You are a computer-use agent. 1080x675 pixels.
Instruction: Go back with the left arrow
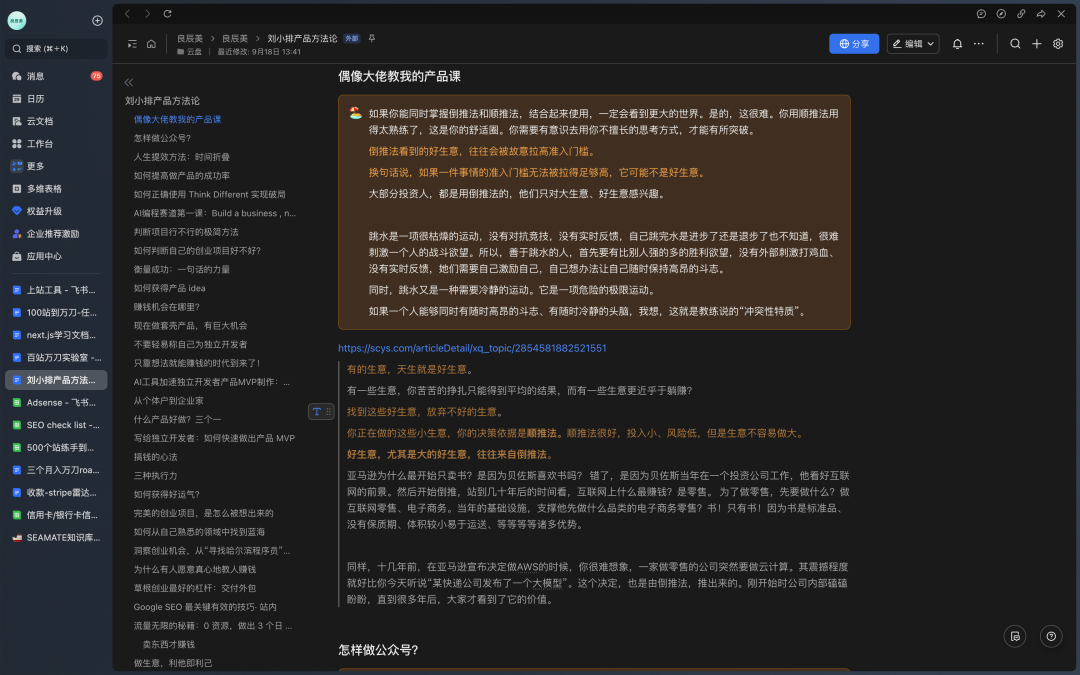[127, 14]
